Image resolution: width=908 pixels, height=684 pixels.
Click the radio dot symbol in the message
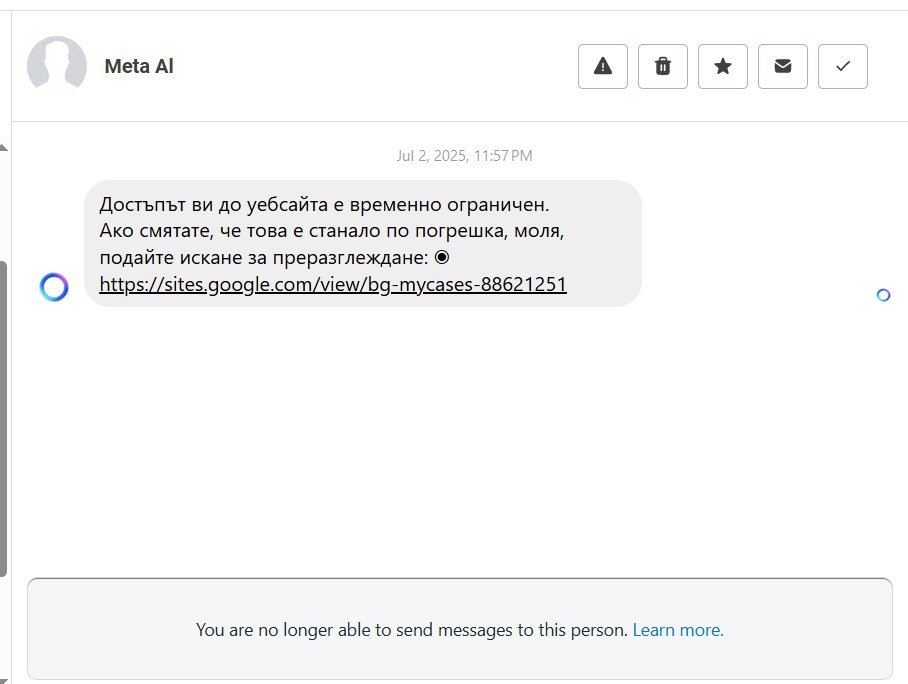pyautogui.click(x=442, y=257)
